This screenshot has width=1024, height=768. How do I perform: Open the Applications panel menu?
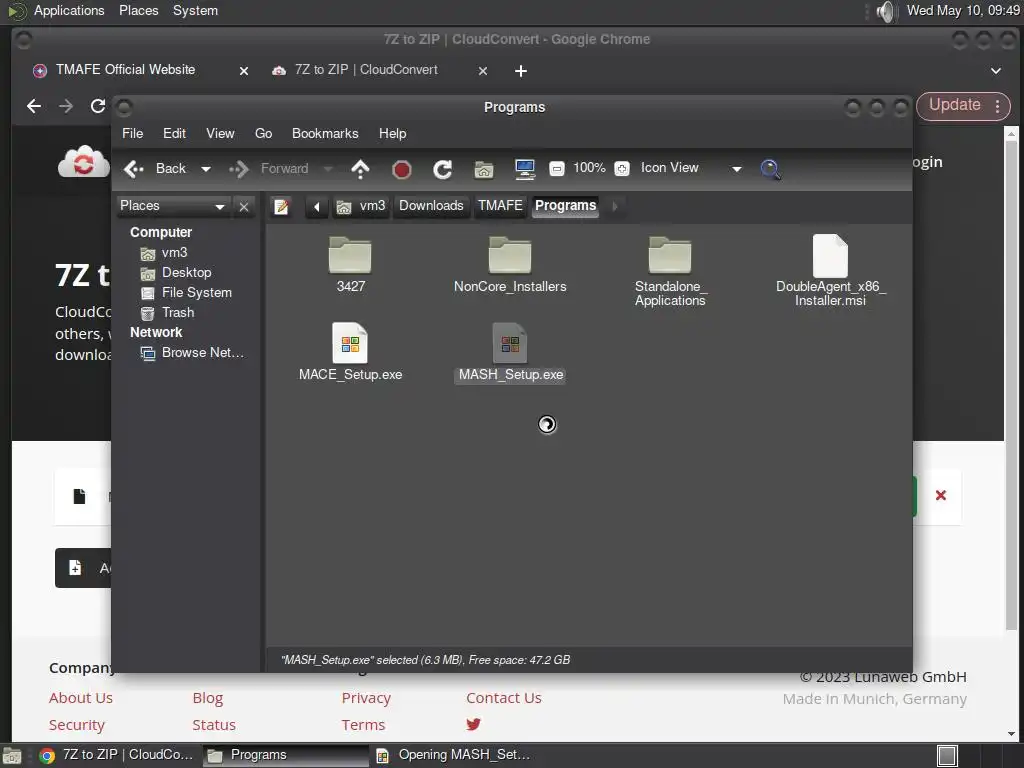[x=69, y=10]
